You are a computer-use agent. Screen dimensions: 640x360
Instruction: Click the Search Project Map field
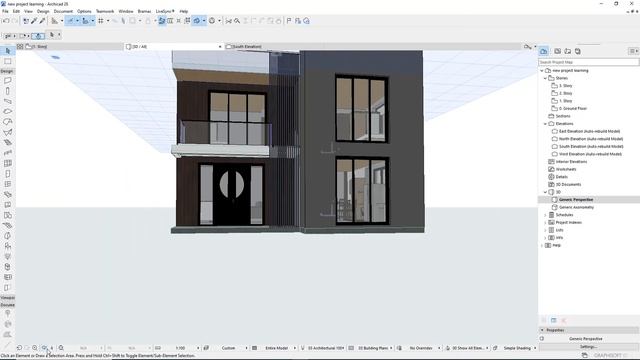pyautogui.click(x=589, y=62)
